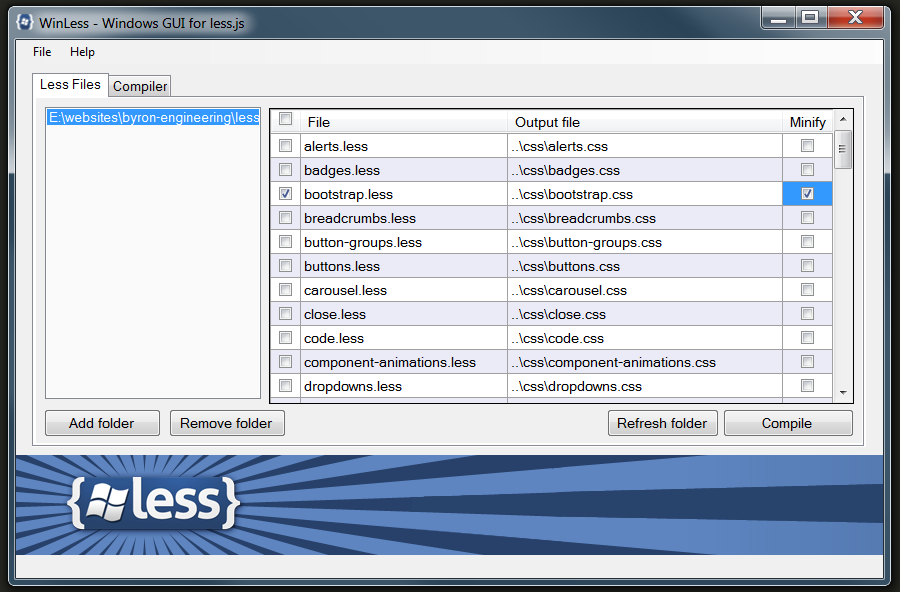Select the component-animations.less file name
The height and width of the screenshot is (592, 900).
[x=390, y=363]
